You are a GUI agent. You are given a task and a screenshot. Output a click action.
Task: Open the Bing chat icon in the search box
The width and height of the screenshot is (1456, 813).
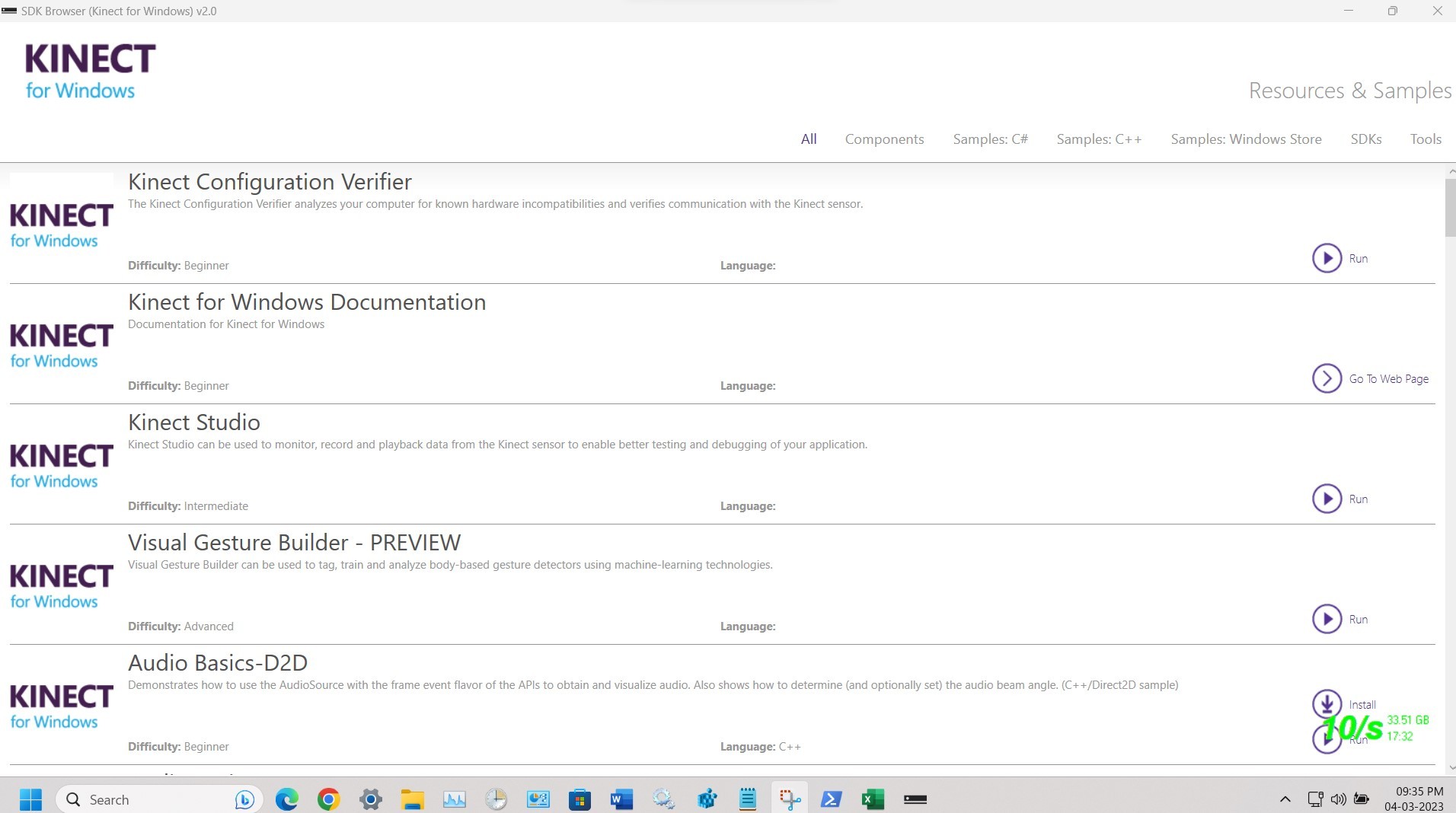click(244, 799)
